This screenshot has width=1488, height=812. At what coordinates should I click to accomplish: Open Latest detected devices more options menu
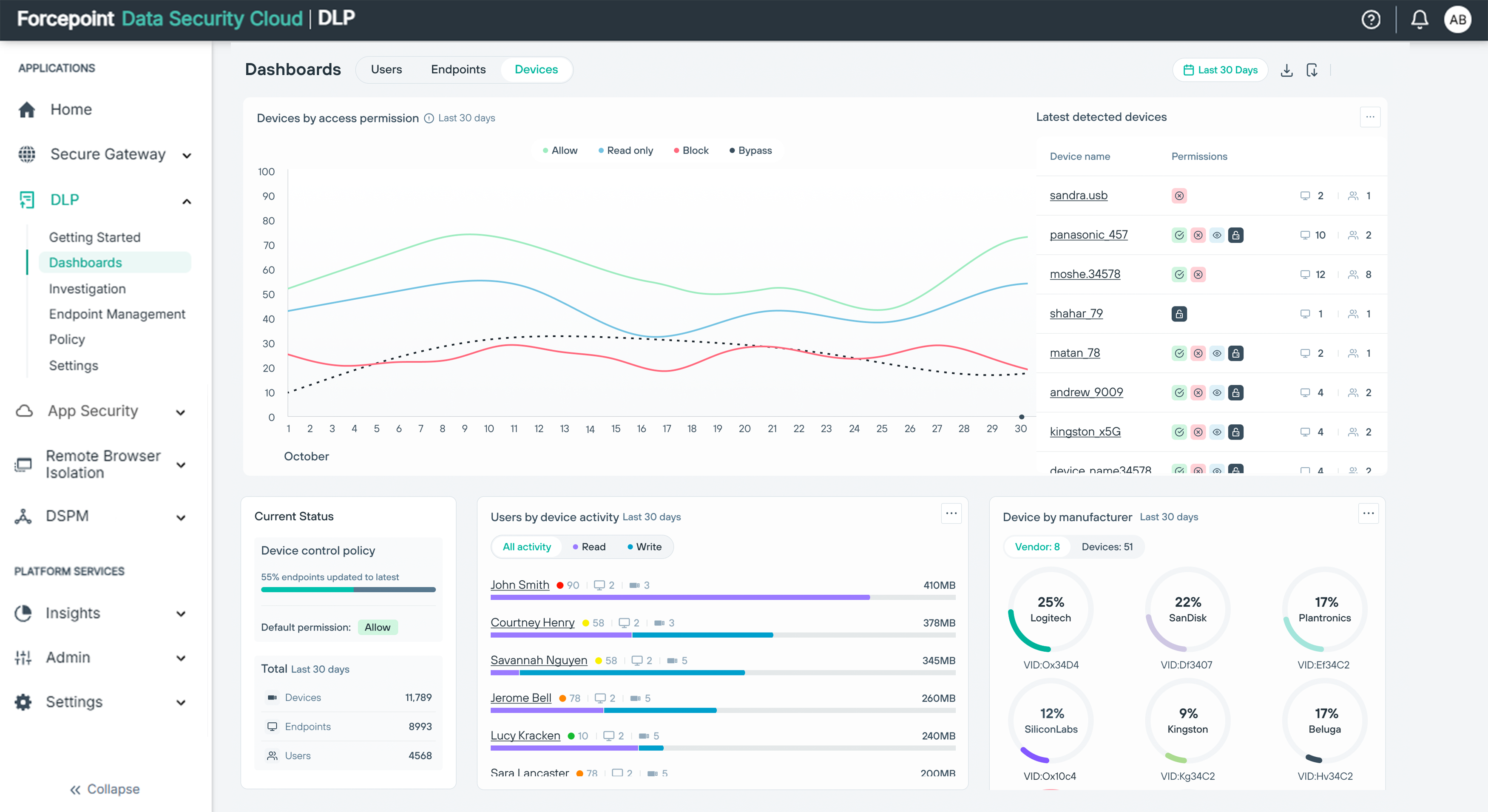point(1369,117)
